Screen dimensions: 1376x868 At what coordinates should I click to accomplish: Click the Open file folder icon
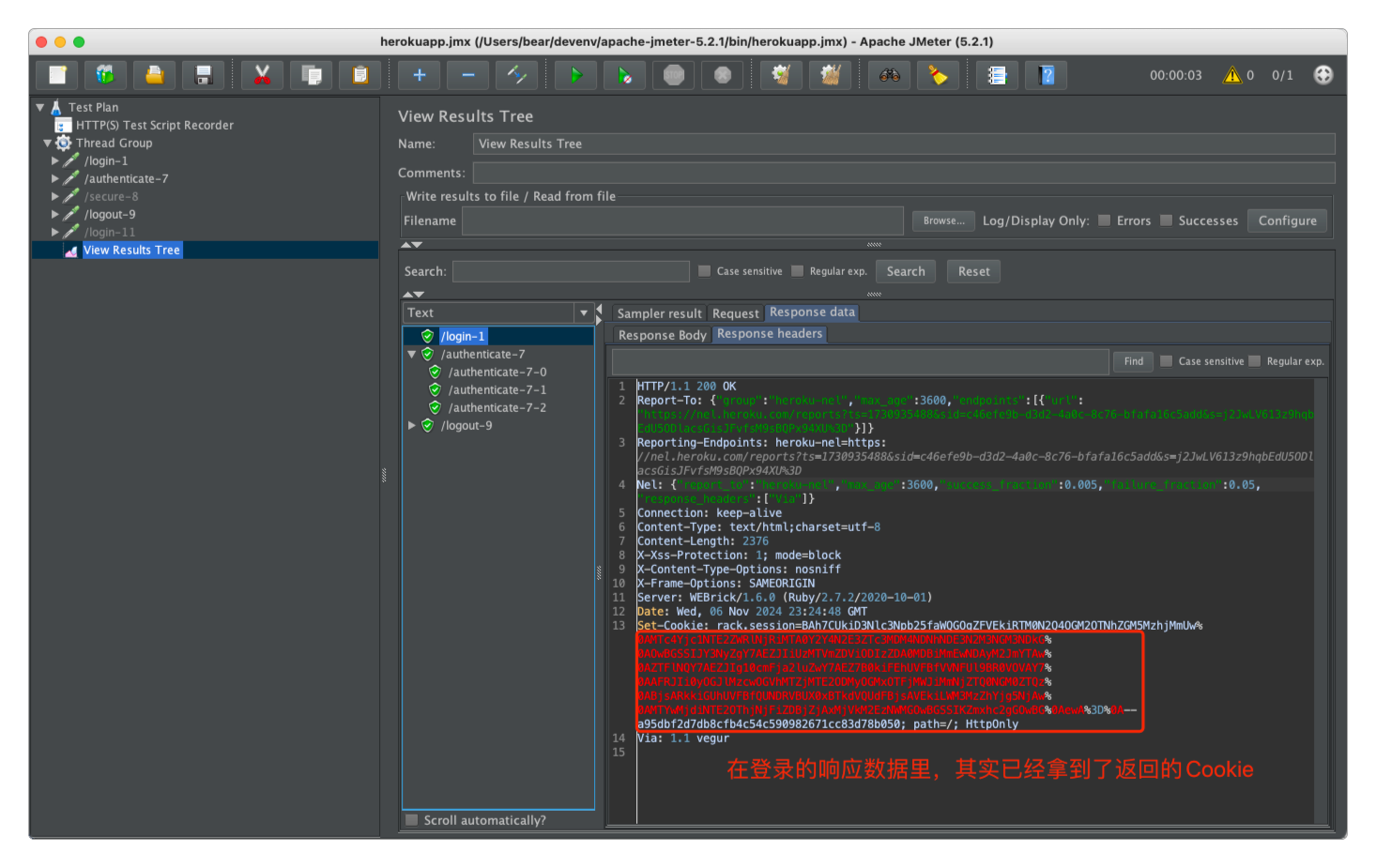(x=154, y=75)
